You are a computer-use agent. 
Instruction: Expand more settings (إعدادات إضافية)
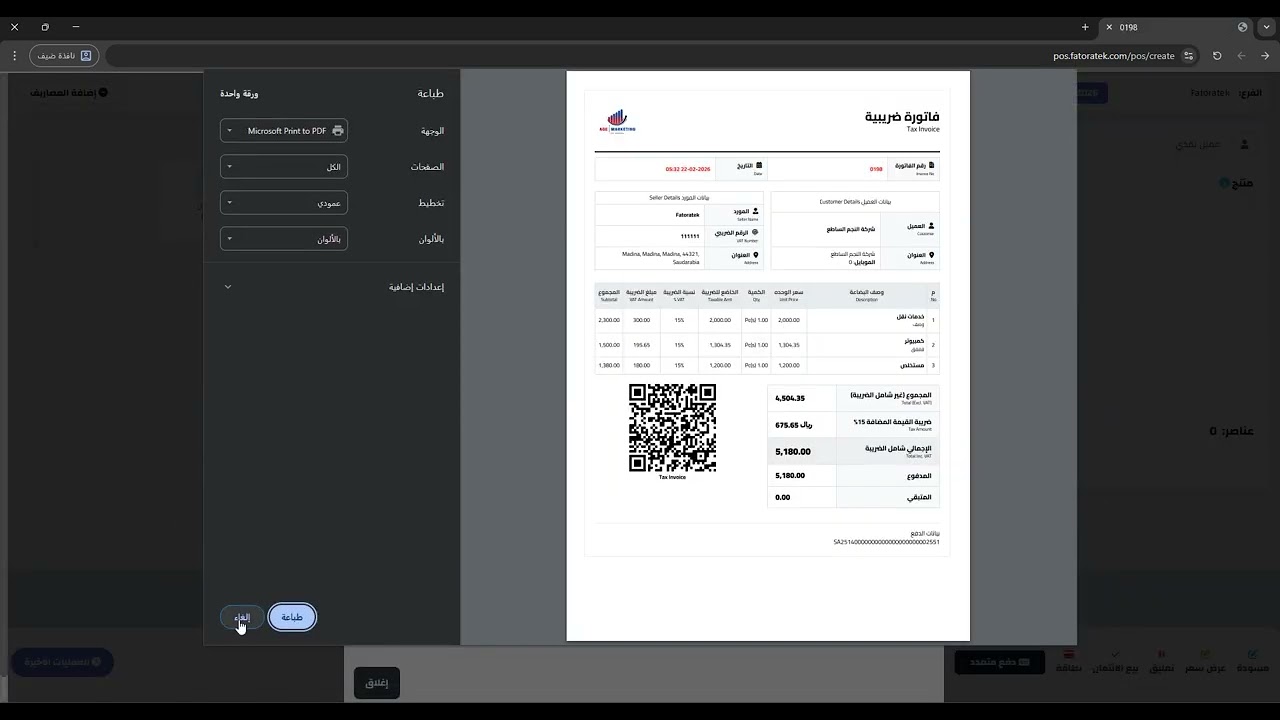tap(332, 287)
